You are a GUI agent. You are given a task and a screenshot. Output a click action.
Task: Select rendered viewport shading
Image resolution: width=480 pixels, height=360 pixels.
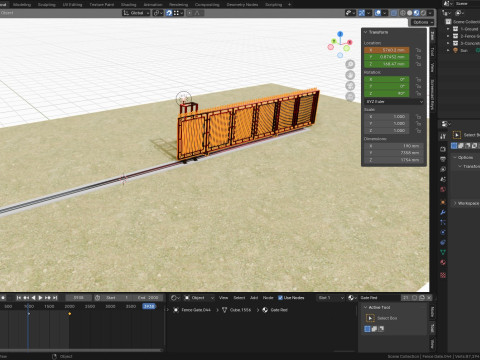click(423, 13)
